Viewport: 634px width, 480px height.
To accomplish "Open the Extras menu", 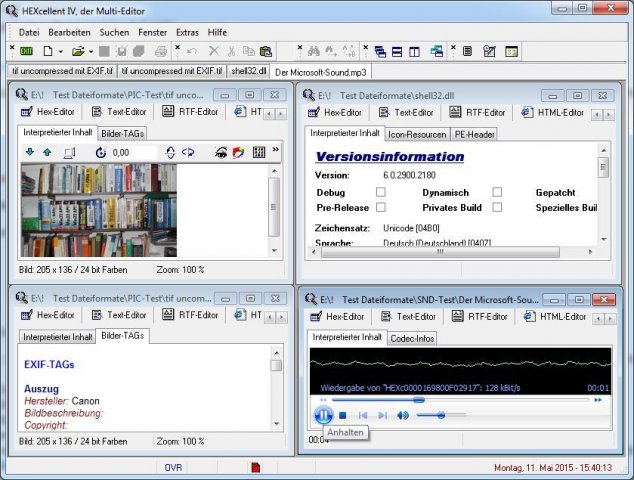I will [186, 32].
